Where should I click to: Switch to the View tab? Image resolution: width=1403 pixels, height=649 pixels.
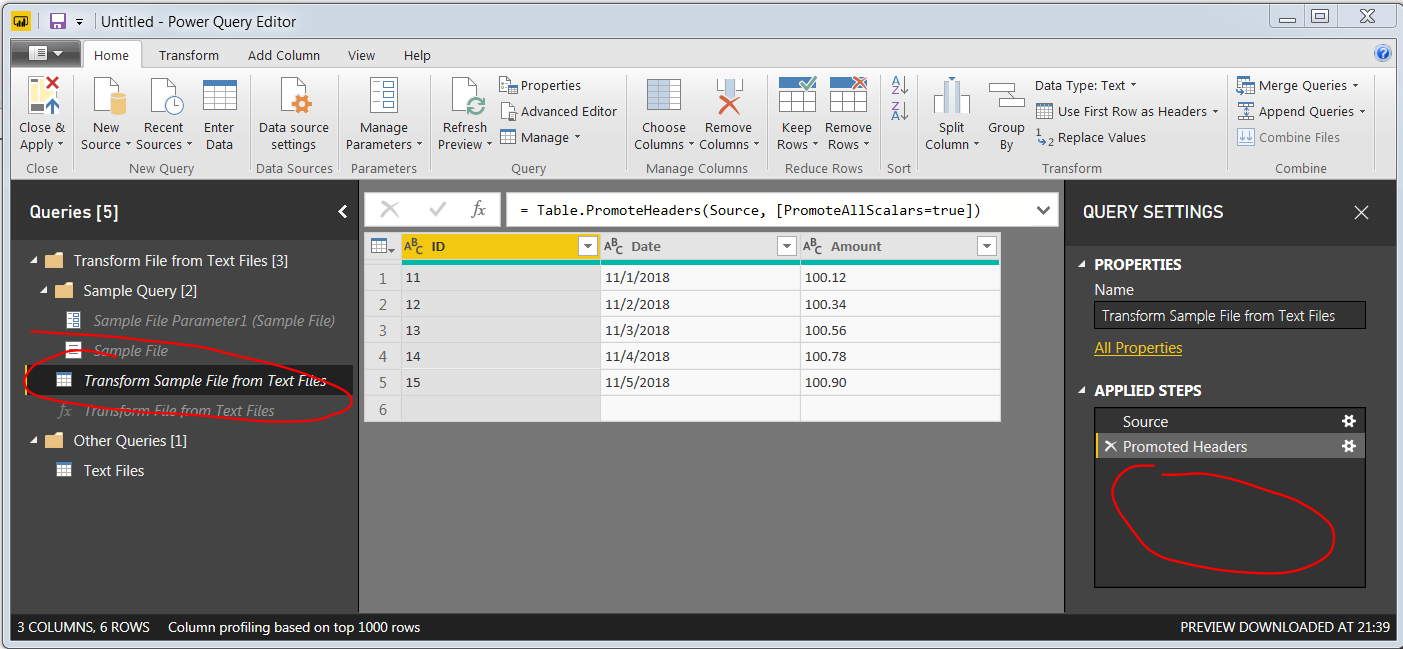[361, 56]
